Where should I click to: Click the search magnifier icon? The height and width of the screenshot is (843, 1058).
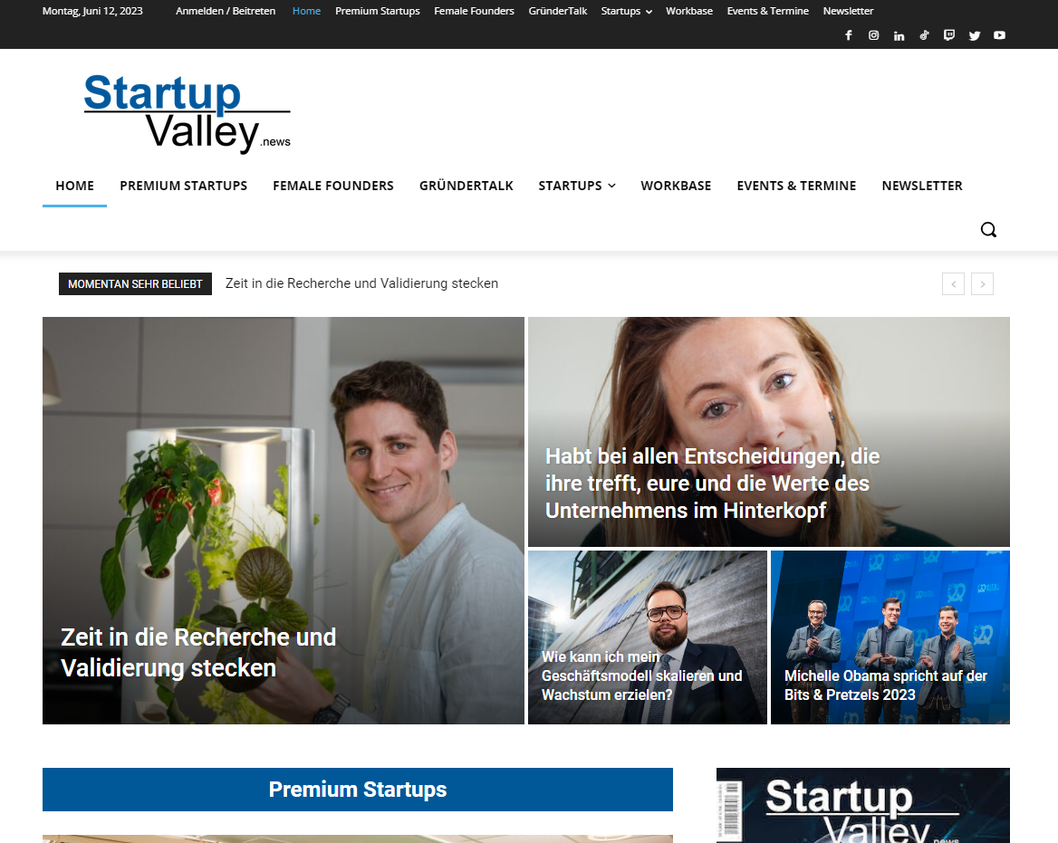pos(989,229)
